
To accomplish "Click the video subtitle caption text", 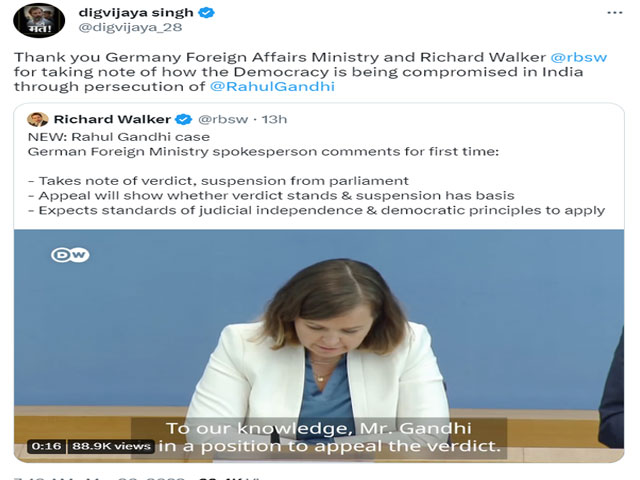I will tap(319, 437).
